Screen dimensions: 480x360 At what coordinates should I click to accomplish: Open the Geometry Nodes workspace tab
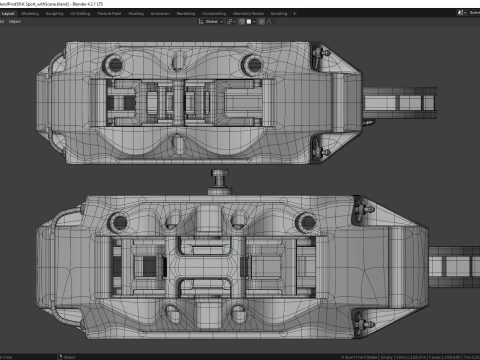(x=248, y=14)
